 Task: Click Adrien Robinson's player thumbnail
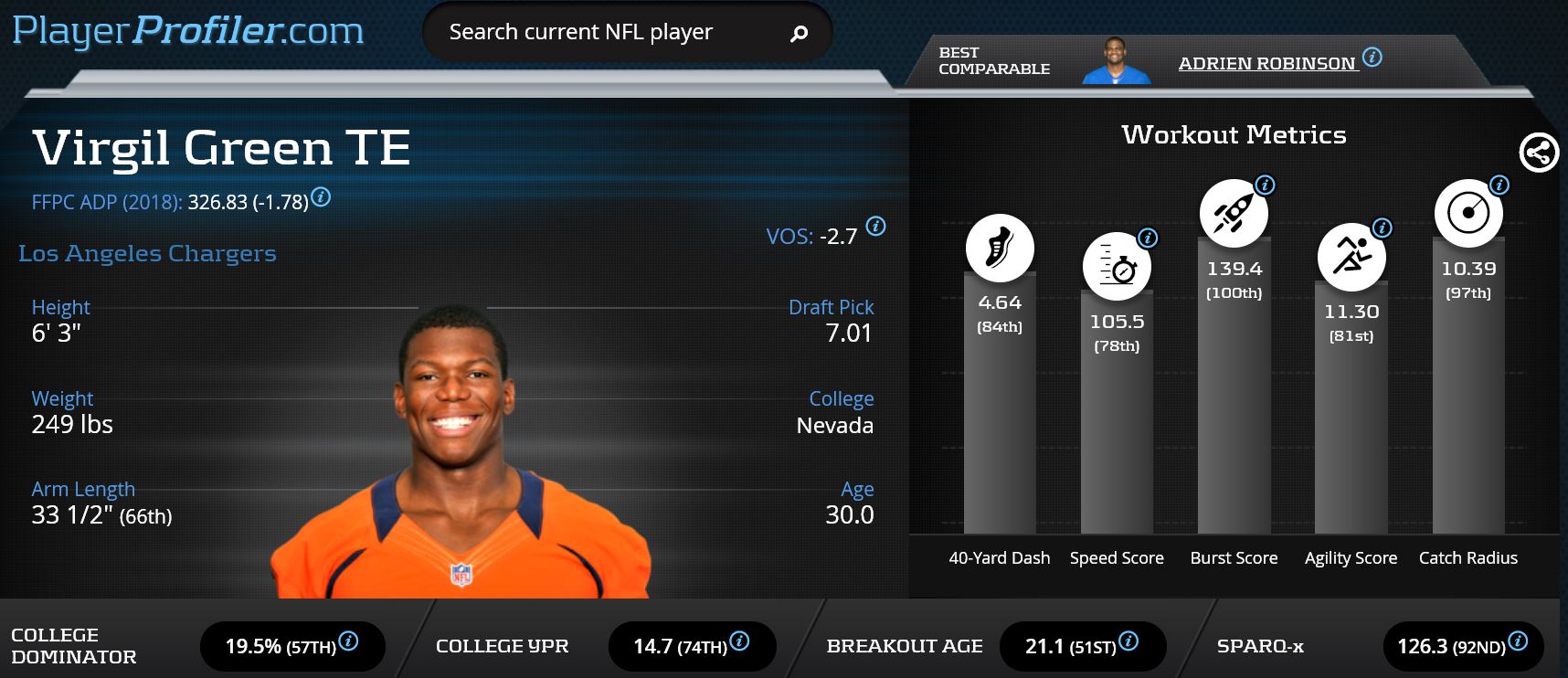tap(1116, 61)
